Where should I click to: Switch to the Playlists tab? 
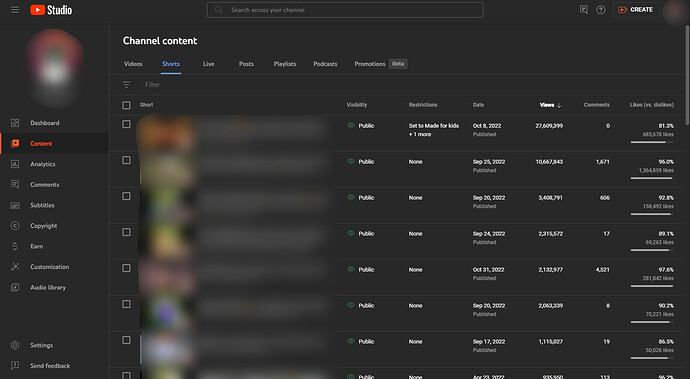(285, 64)
